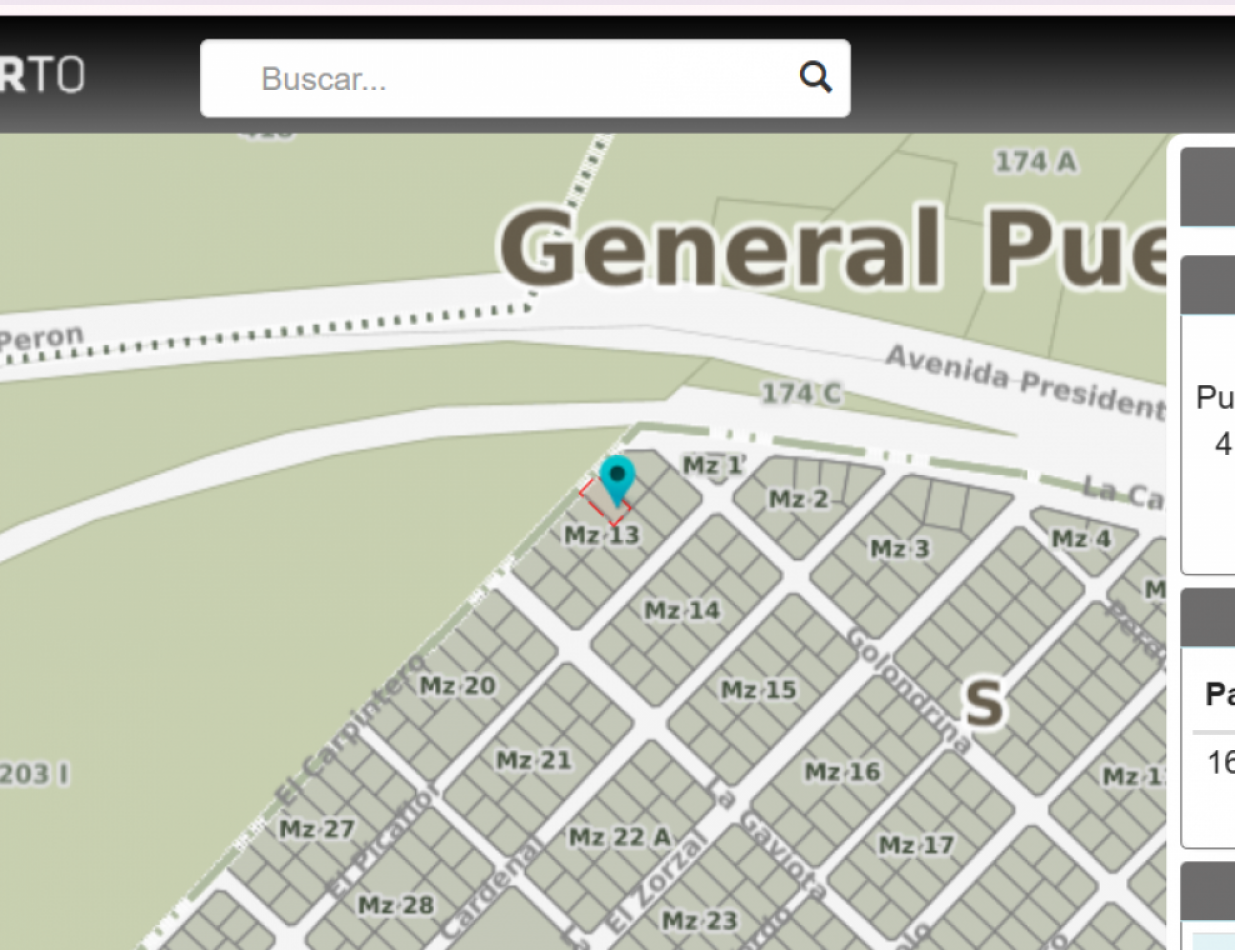Click the magnifying glass search icon
Image resolution: width=1235 pixels, height=950 pixels.
[815, 77]
